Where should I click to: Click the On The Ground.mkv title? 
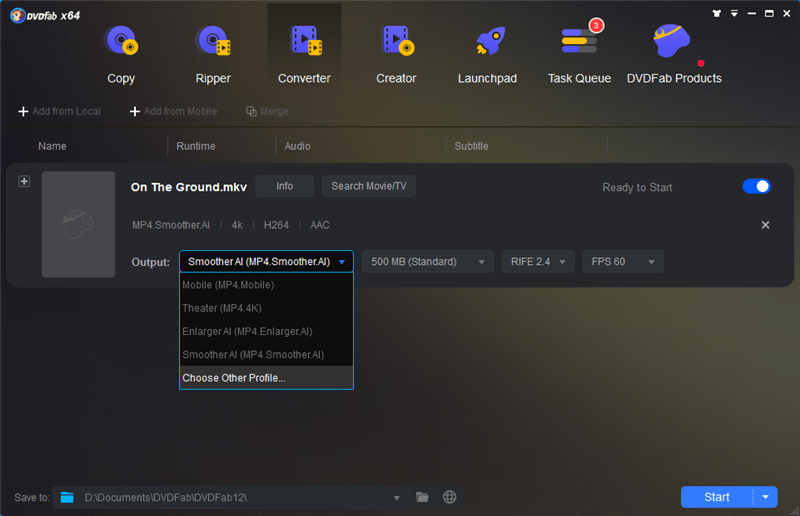tap(189, 187)
